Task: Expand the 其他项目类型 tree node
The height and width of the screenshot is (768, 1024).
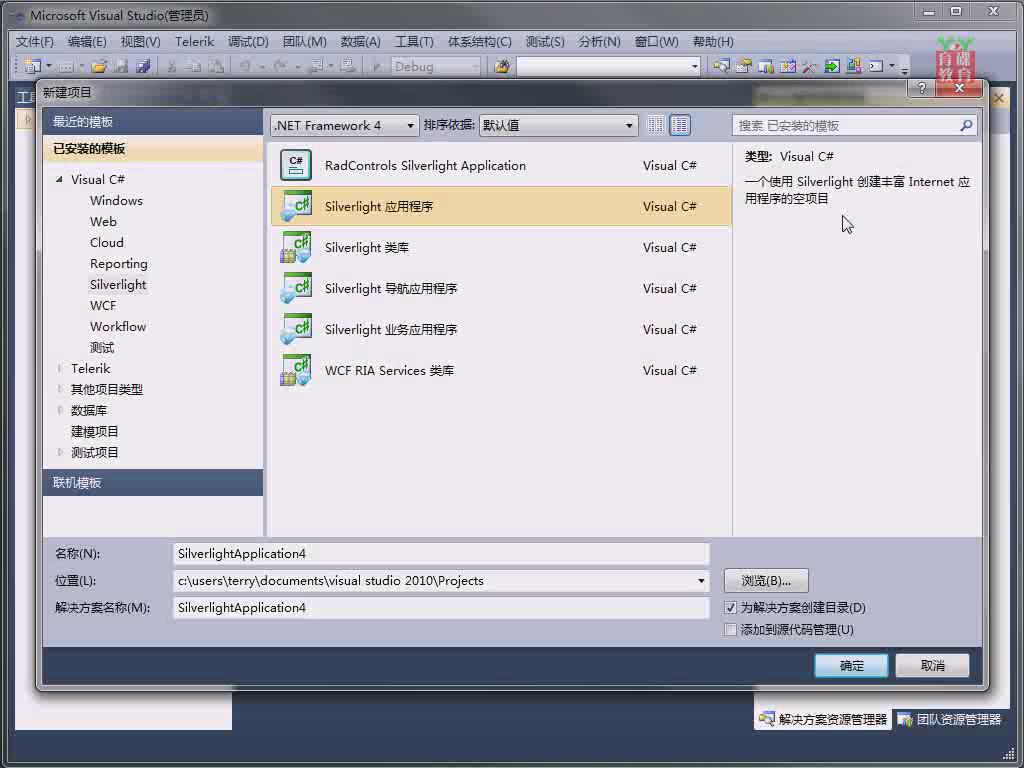Action: (x=59, y=389)
